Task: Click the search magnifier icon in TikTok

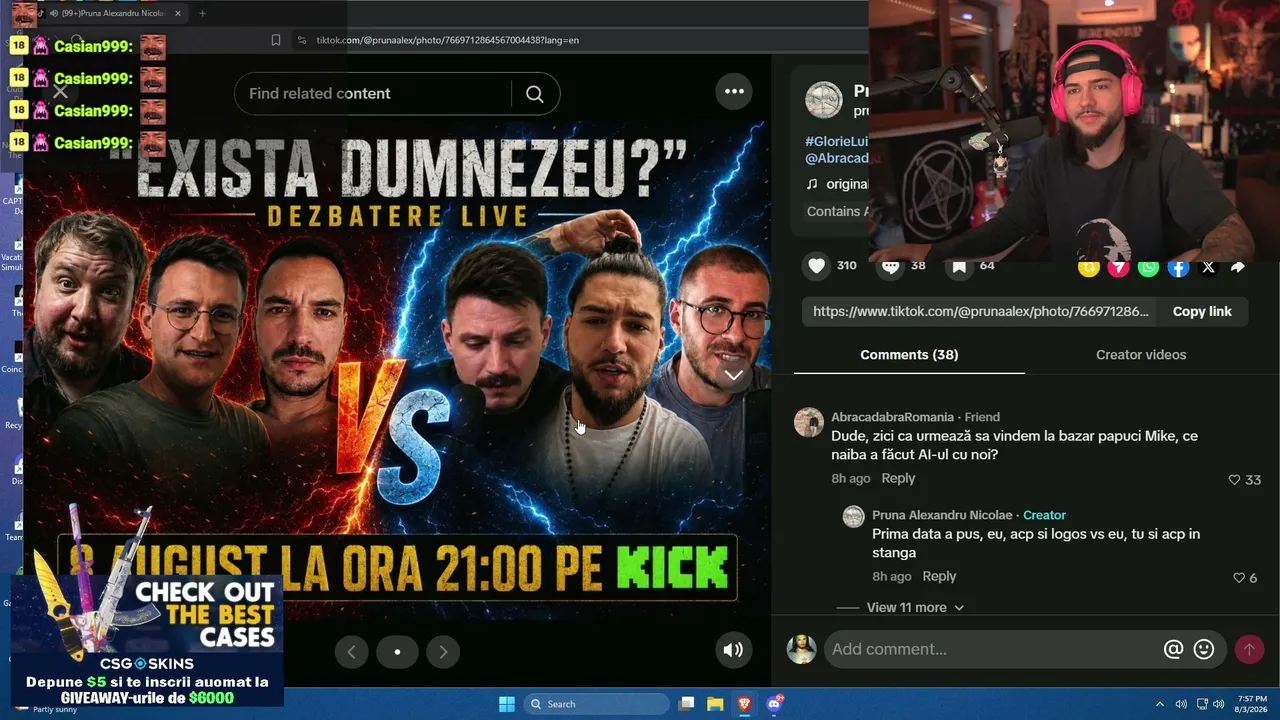Action: pos(535,94)
